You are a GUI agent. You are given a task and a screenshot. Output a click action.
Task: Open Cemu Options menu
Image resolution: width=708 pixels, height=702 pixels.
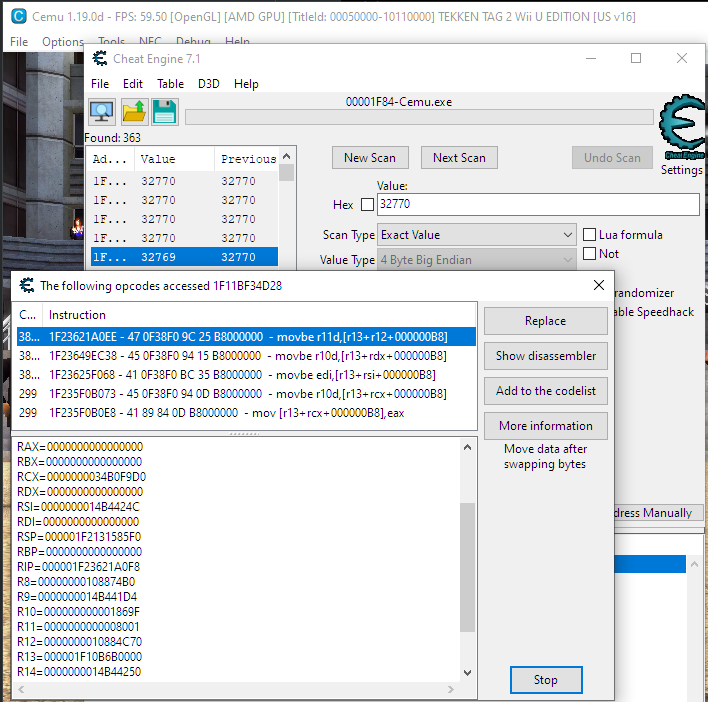pyautogui.click(x=63, y=42)
